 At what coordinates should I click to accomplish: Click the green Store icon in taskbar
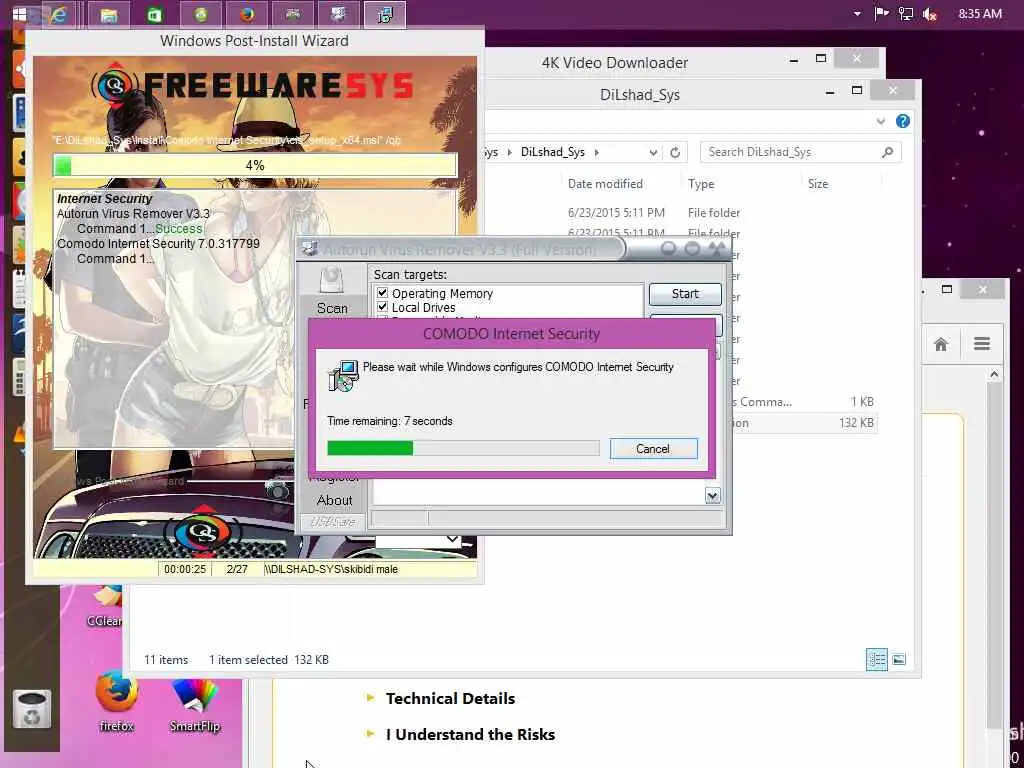(155, 14)
